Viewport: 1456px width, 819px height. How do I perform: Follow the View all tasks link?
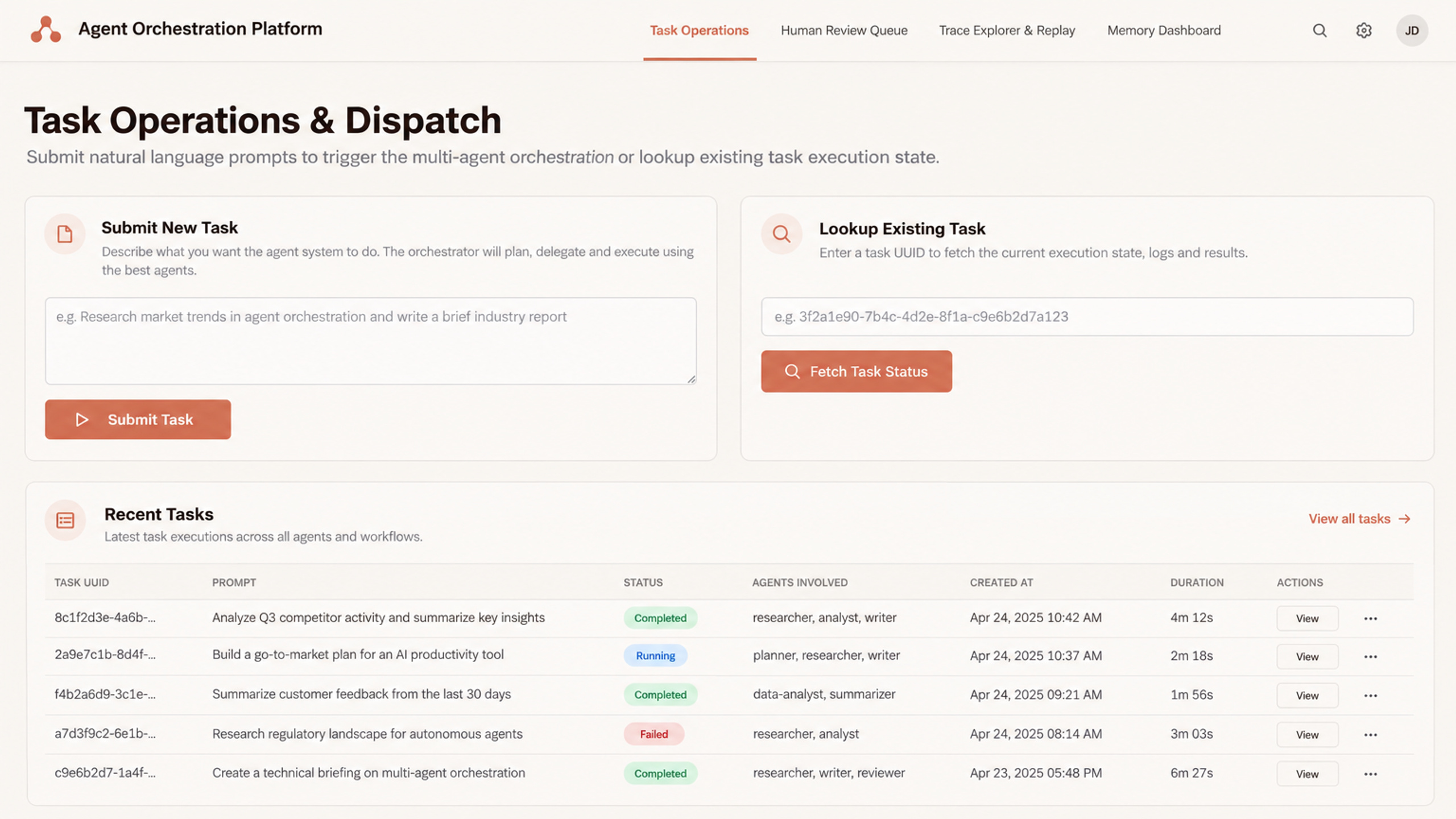(1359, 519)
